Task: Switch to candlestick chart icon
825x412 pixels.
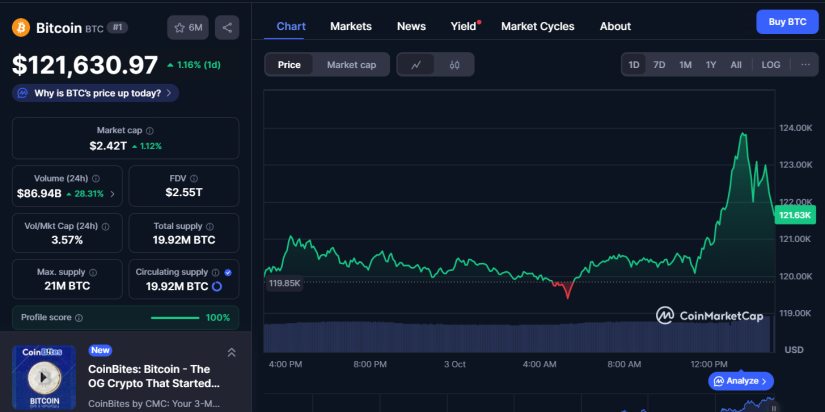Action: pyautogui.click(x=454, y=65)
